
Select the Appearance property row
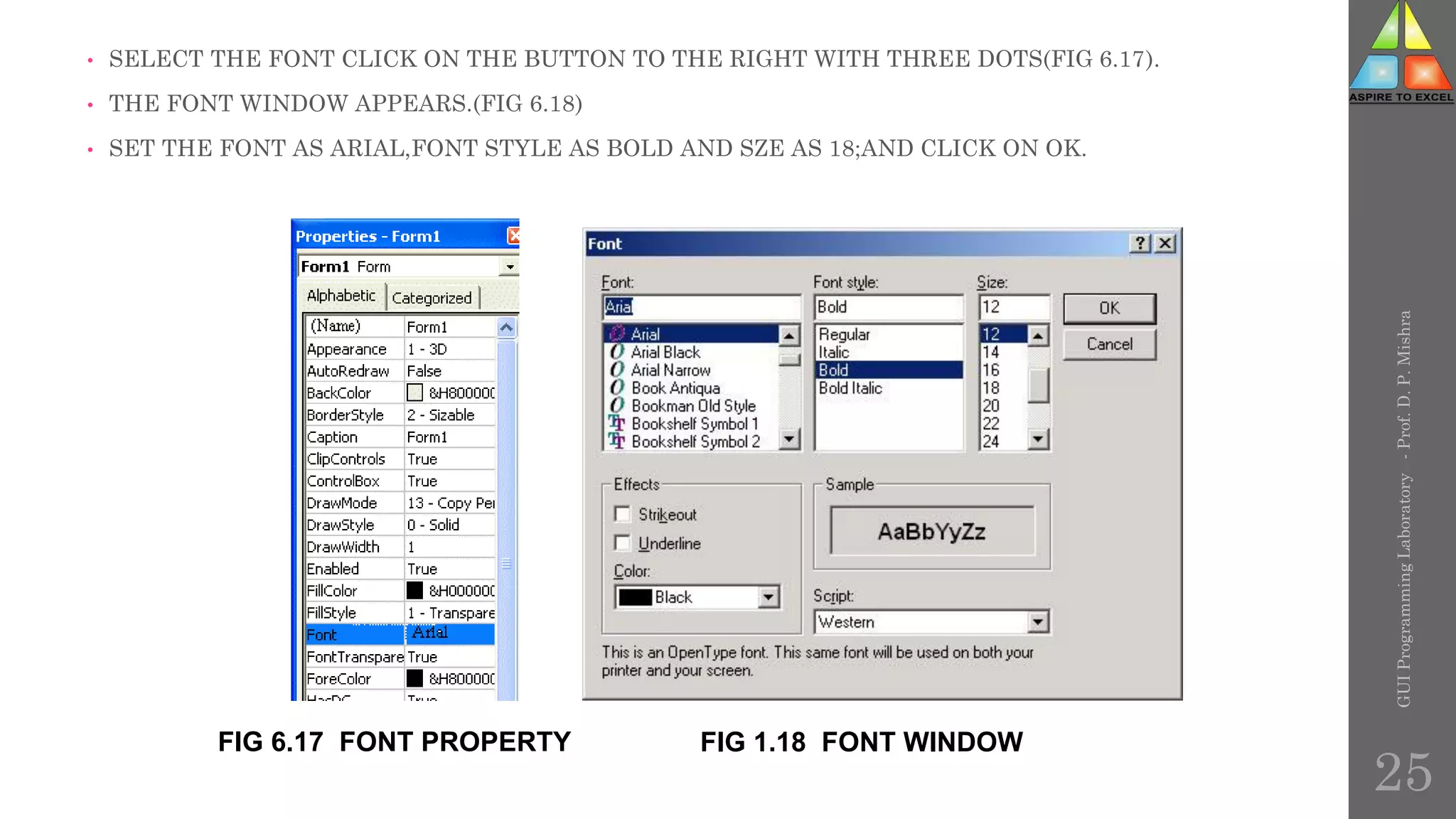[x=400, y=349]
